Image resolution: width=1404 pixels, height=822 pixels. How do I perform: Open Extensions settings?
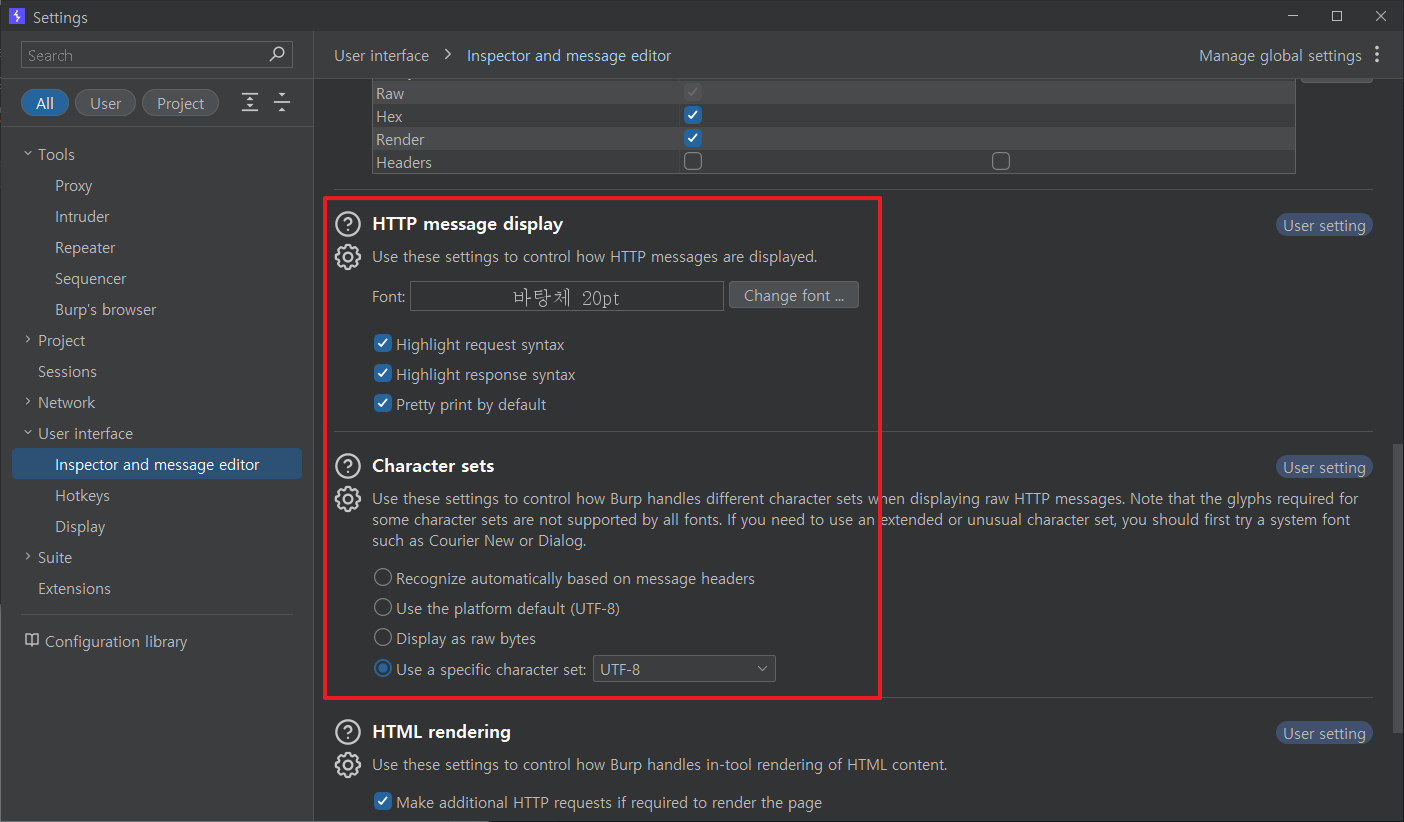tap(74, 588)
